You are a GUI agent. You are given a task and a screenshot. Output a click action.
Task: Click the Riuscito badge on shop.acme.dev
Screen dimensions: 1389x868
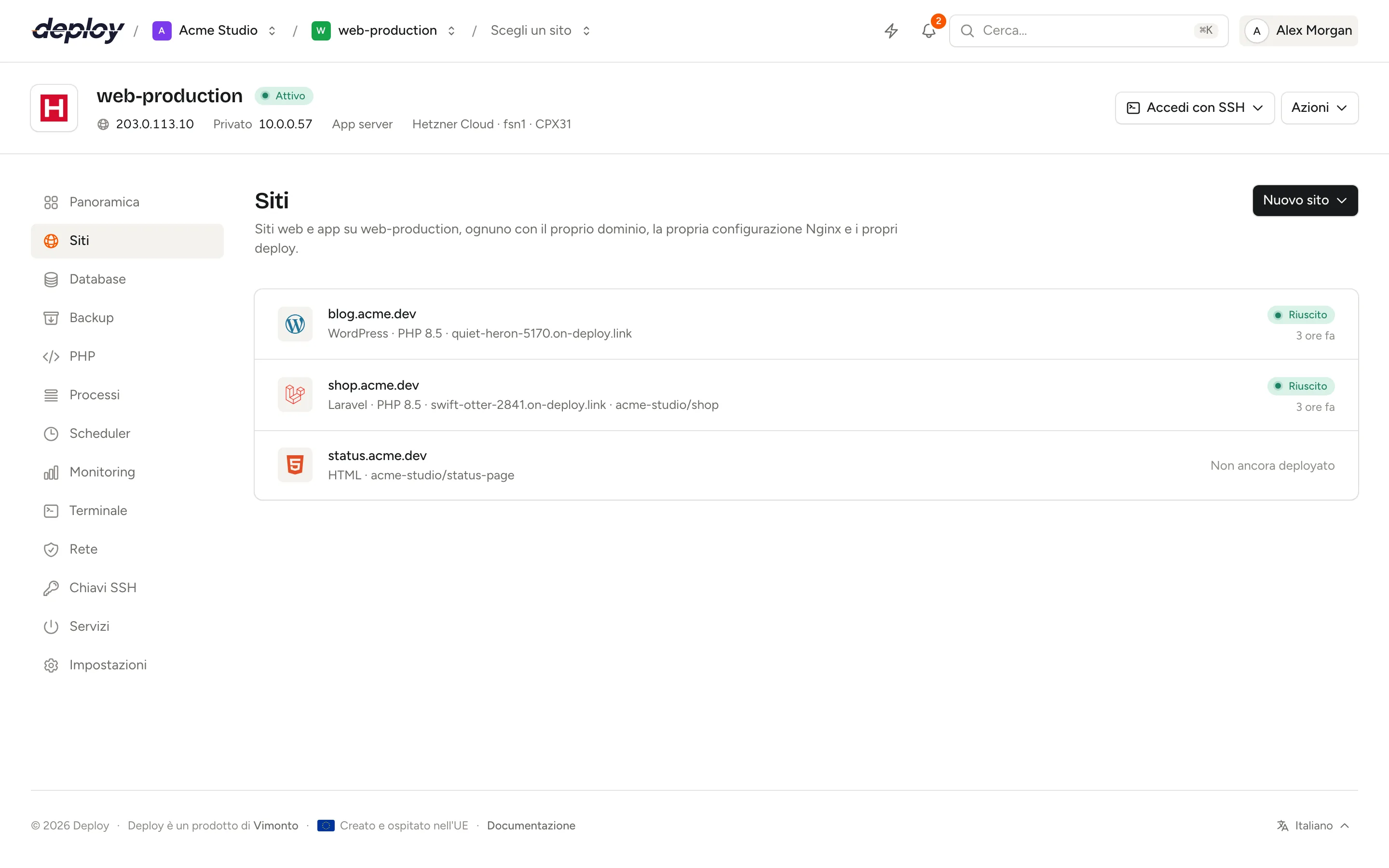pyautogui.click(x=1301, y=386)
